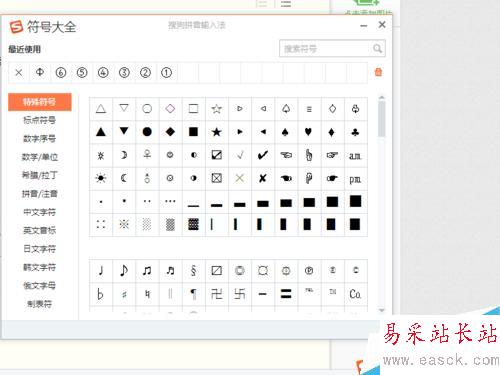The image size is (500, 375).
Task: Select recently used Φ symbol
Action: 40,72
